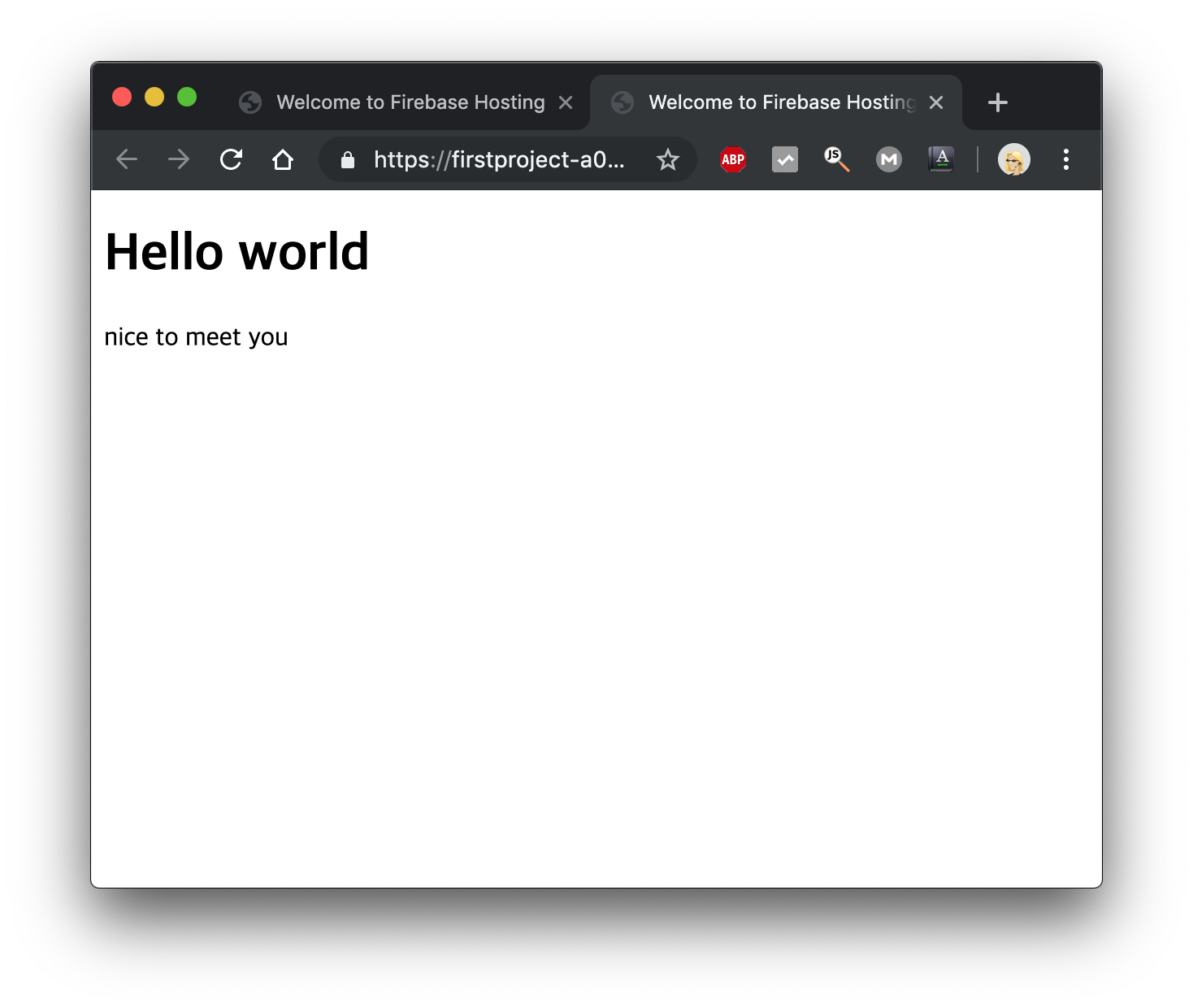This screenshot has height=1008, width=1193.
Task: Click the Hello world heading
Action: point(237,251)
